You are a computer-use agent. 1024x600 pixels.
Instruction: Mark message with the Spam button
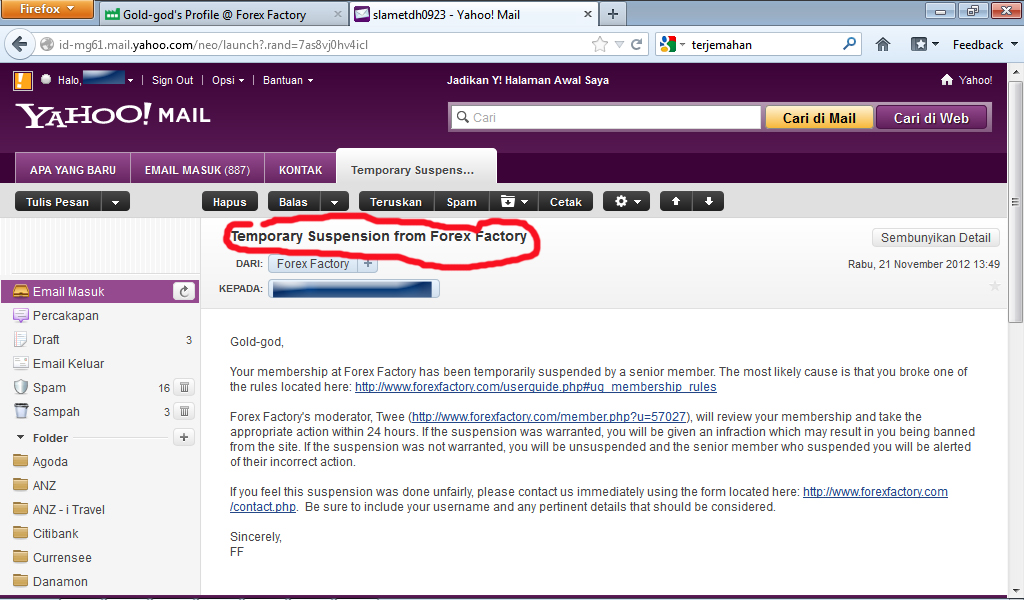[462, 202]
